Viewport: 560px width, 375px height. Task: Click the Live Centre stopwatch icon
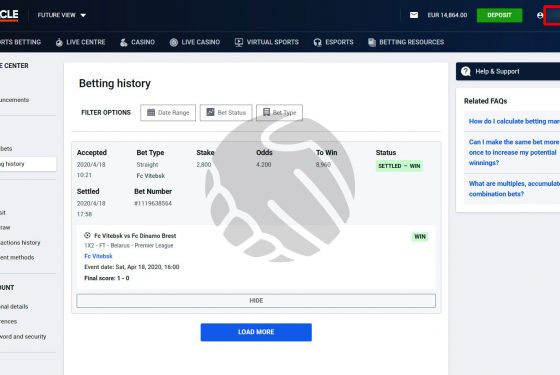coord(59,42)
